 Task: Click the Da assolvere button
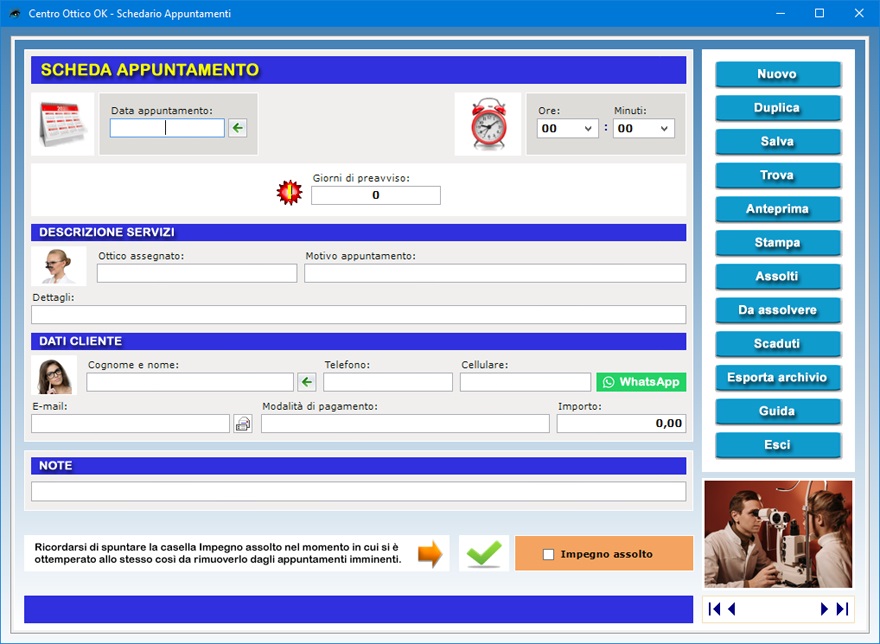(x=777, y=310)
